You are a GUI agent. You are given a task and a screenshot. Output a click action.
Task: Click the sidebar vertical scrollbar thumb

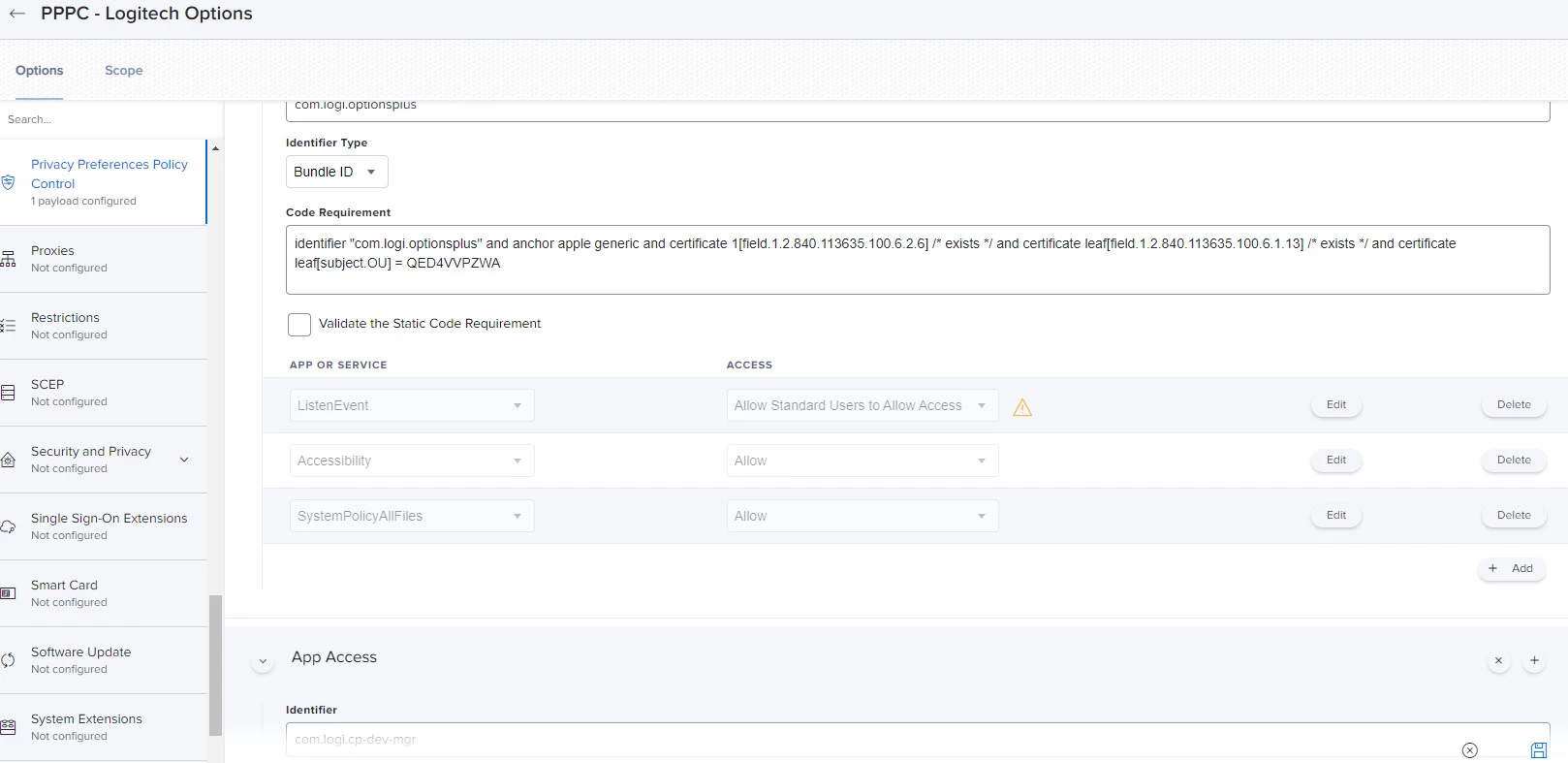pos(215,665)
